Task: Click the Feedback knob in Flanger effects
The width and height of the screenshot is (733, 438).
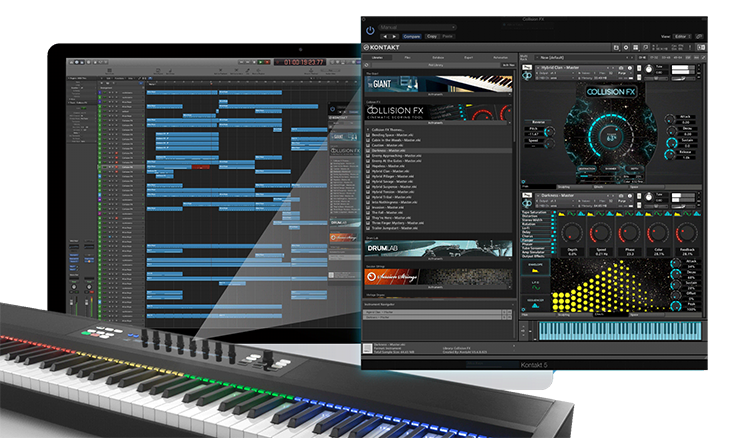Action: (687, 233)
